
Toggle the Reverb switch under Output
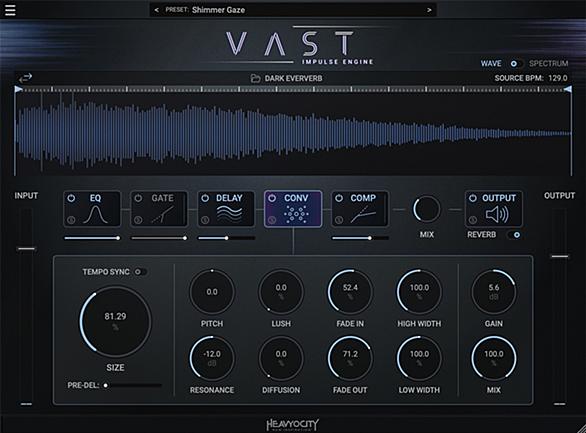pos(514,235)
